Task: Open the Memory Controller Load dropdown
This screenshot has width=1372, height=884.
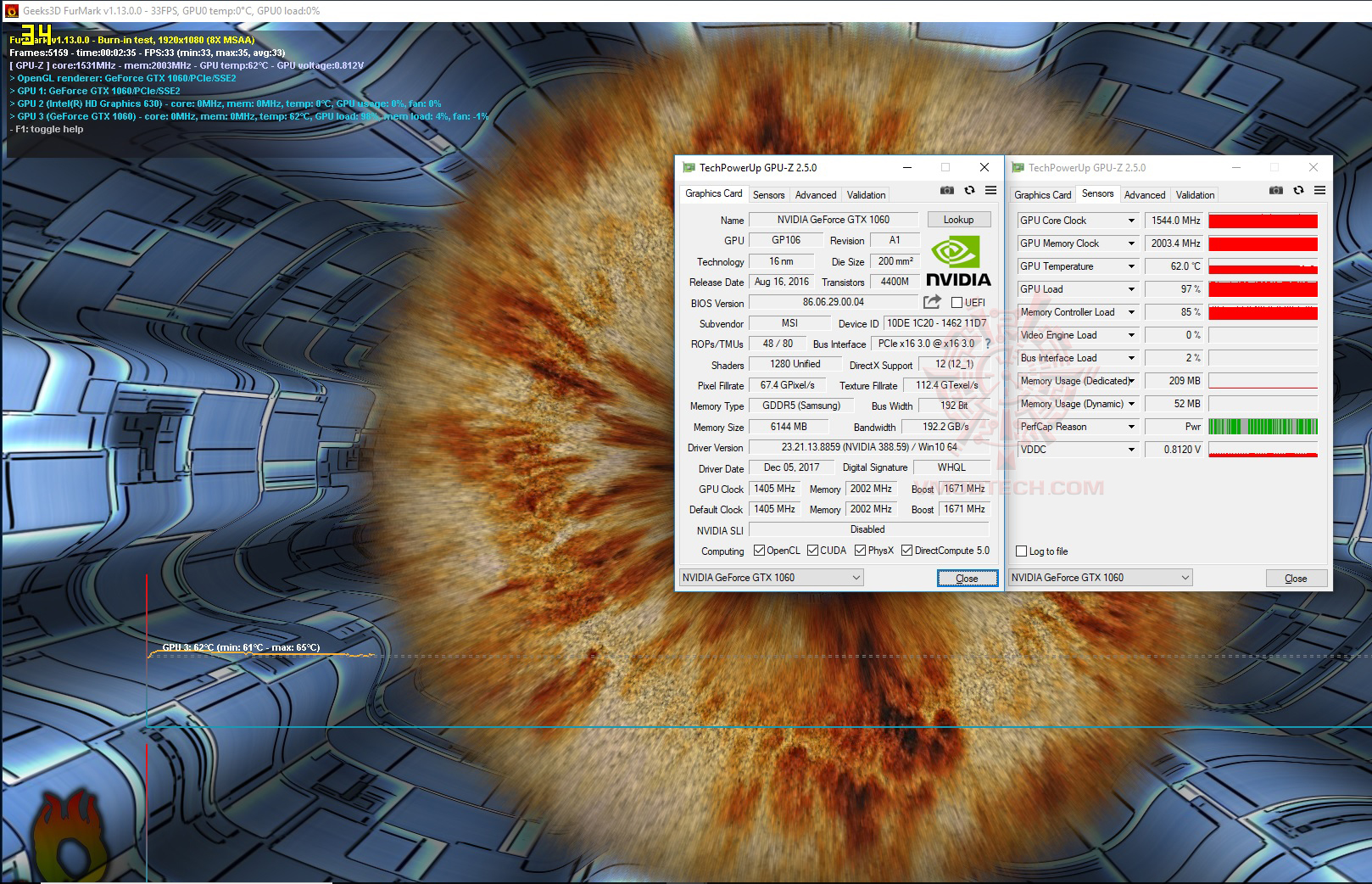Action: click(x=1130, y=312)
